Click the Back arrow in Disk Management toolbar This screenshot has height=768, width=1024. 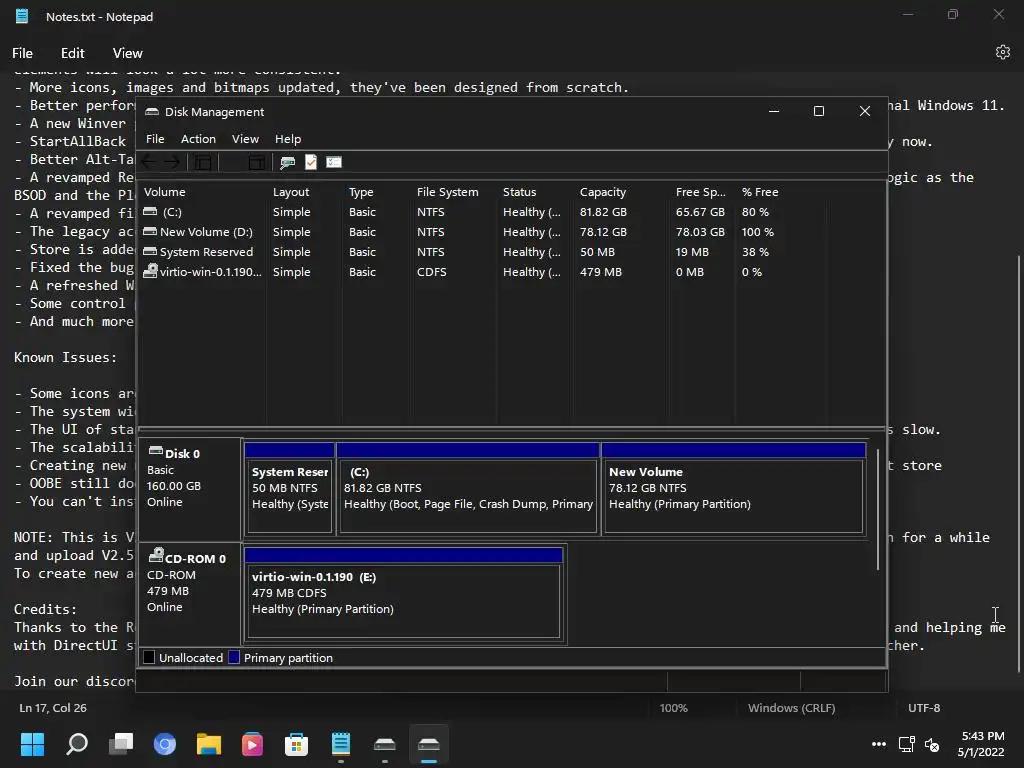(x=149, y=162)
